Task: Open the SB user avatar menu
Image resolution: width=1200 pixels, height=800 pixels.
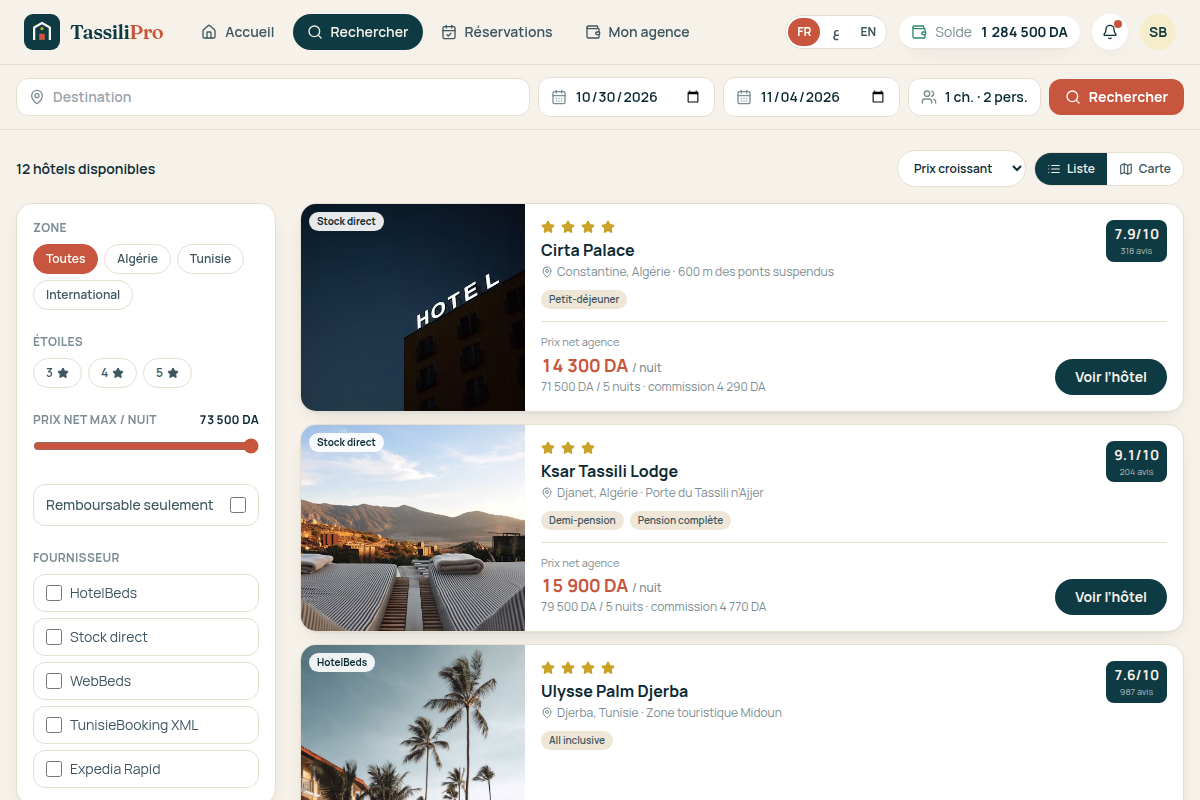Action: pyautogui.click(x=1158, y=32)
